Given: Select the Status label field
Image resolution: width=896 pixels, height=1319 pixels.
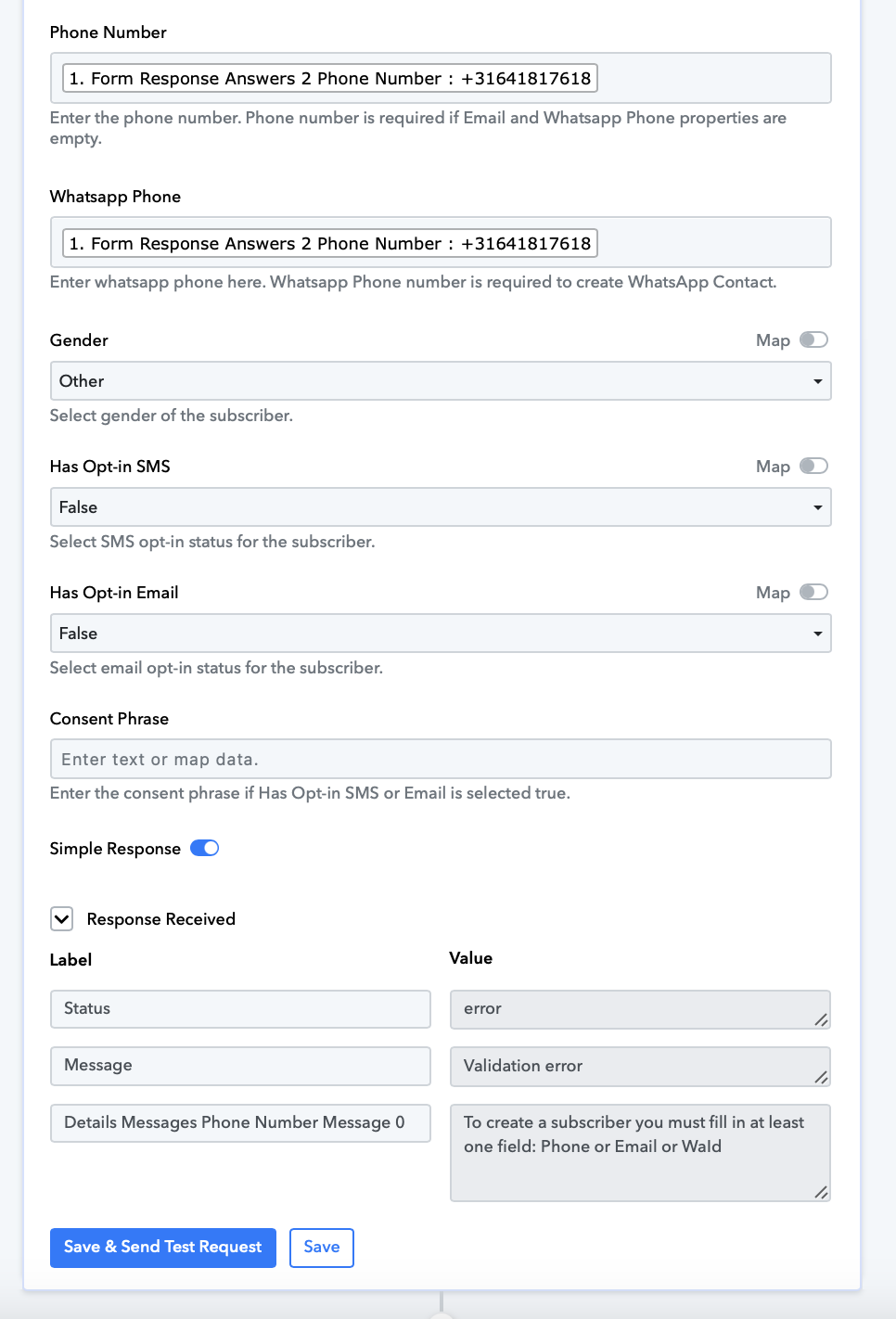Looking at the screenshot, I should tap(240, 1009).
